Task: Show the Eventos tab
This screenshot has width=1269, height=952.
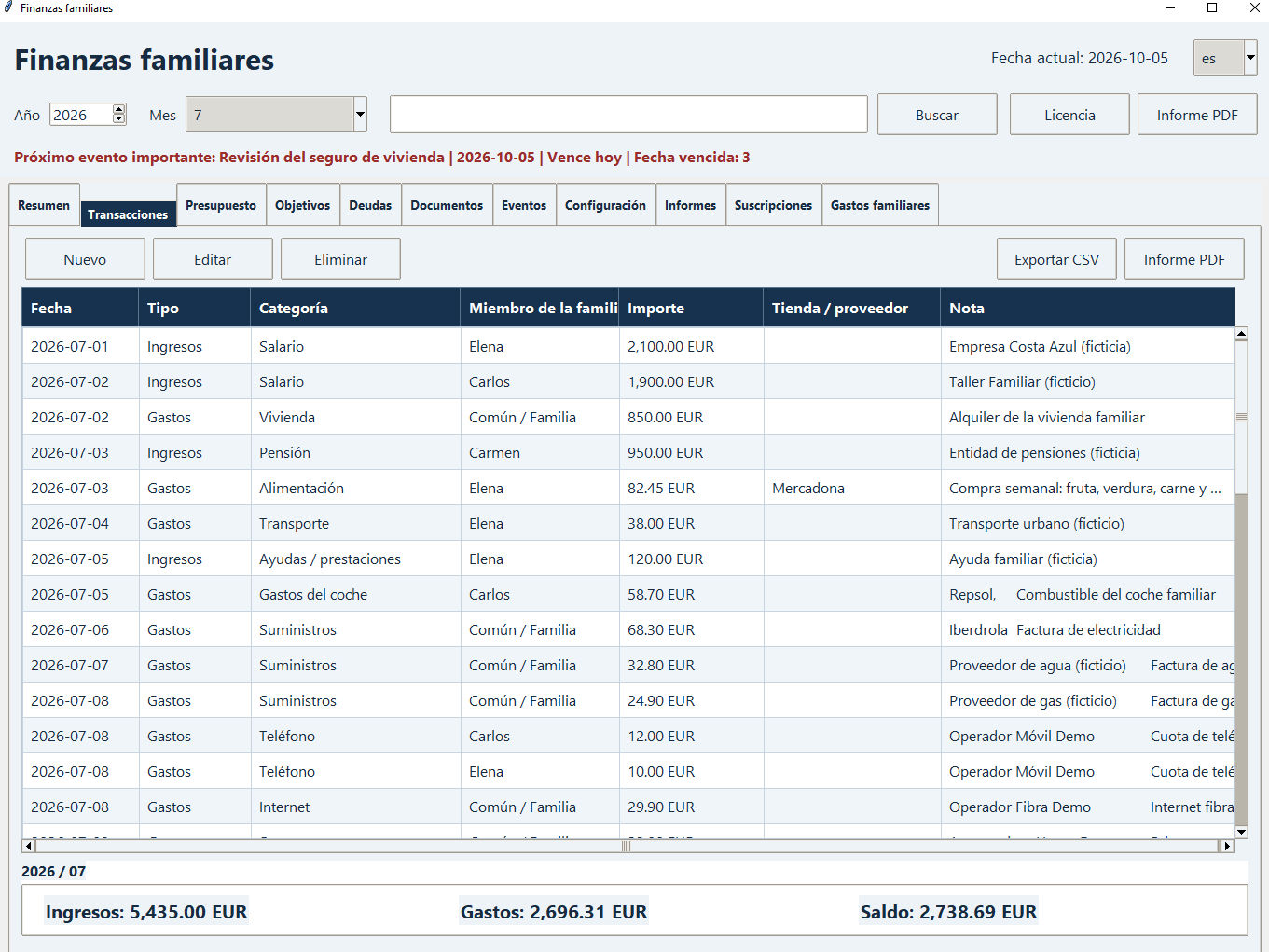Action: pyautogui.click(x=524, y=205)
